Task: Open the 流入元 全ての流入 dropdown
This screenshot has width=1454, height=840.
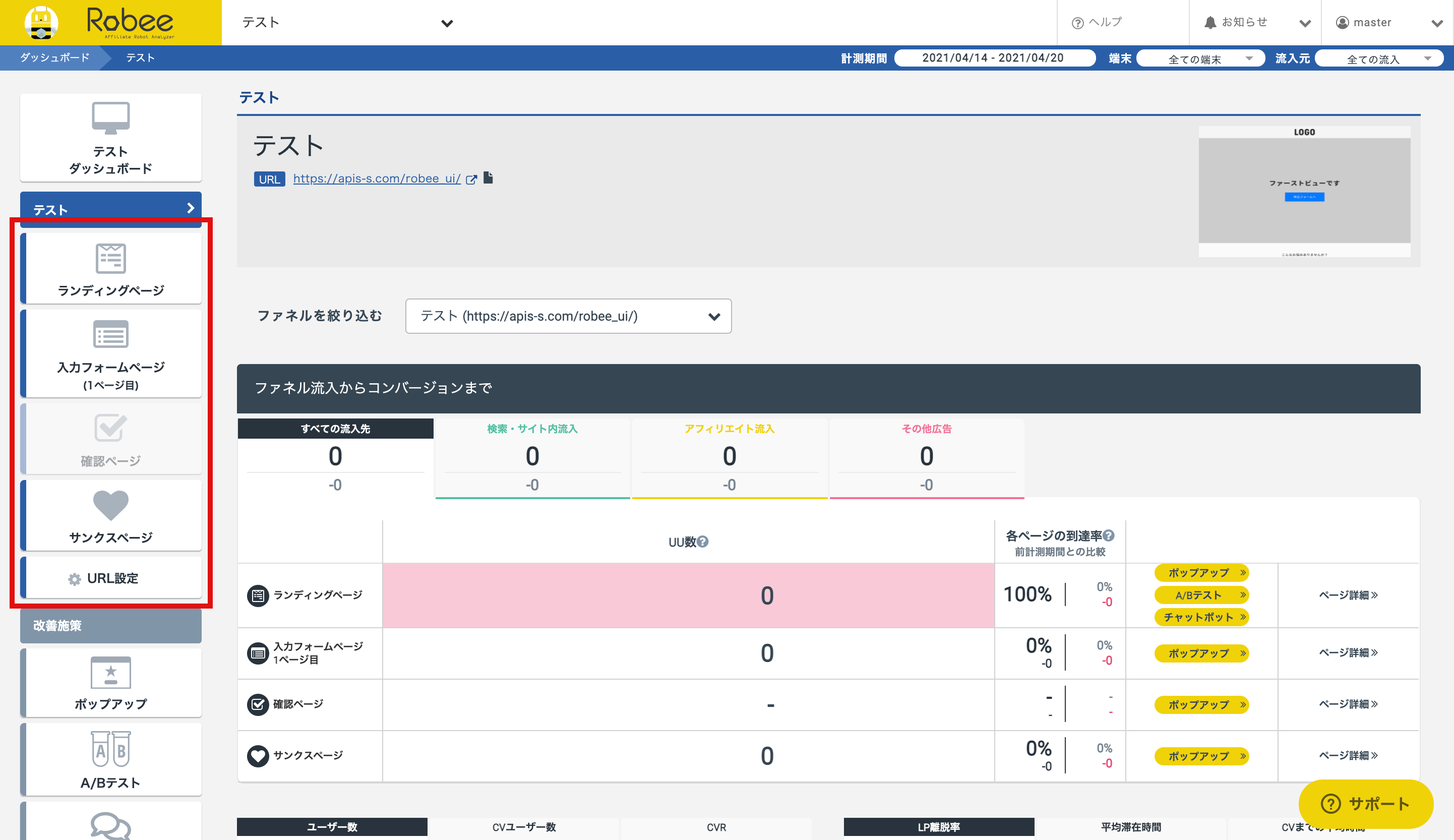Action: (1379, 59)
